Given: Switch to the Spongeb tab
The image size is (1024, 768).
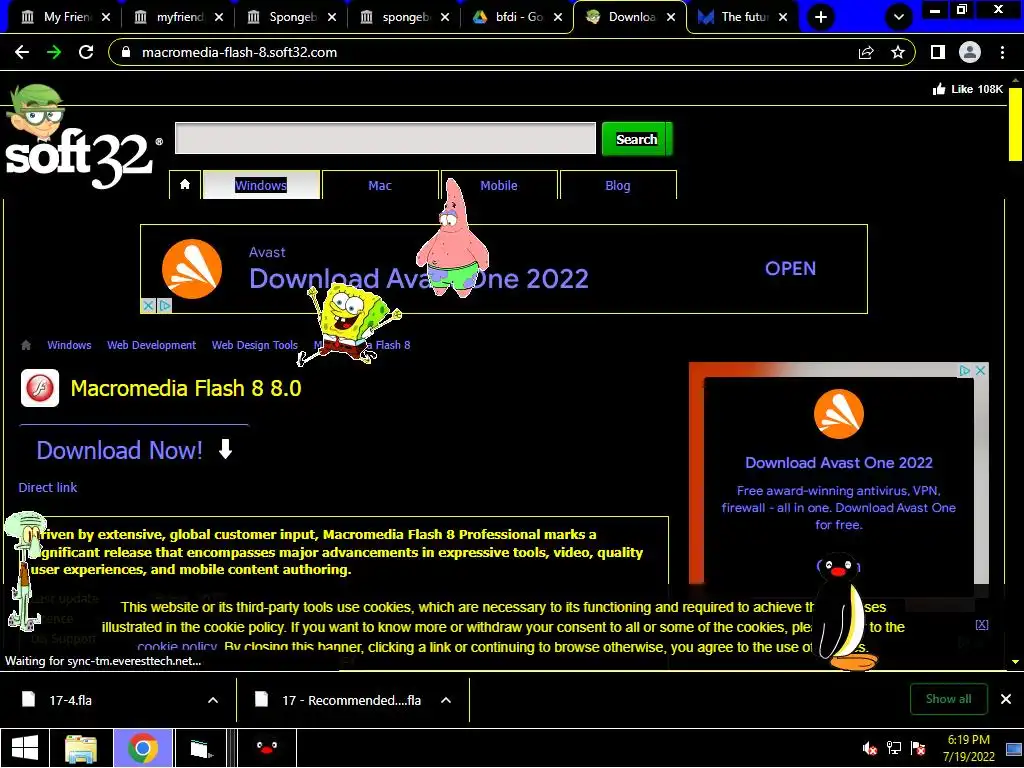Looking at the screenshot, I should coord(287,17).
